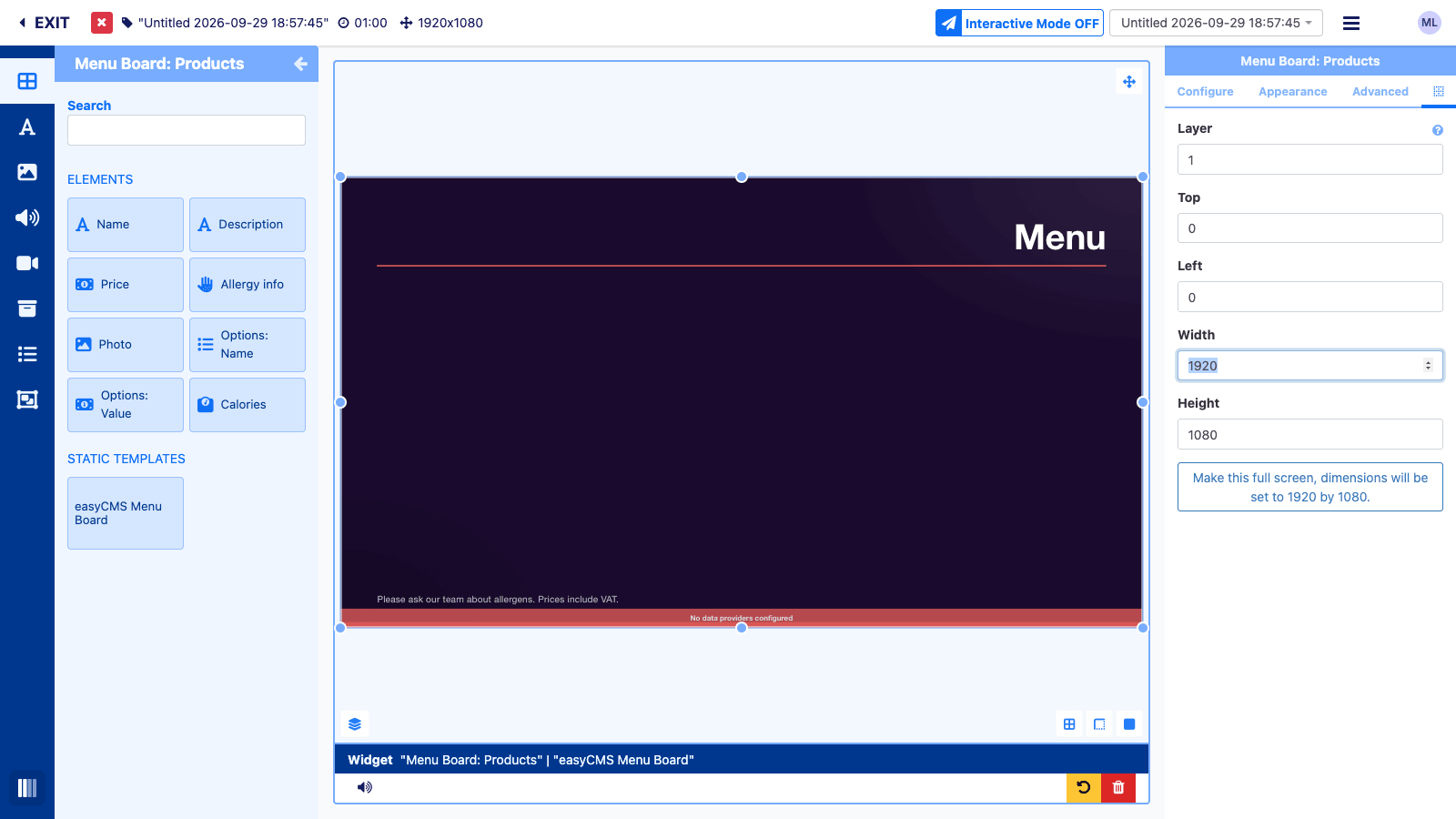The height and width of the screenshot is (819, 1456).
Task: Make this full screen 1920 by 1080
Action: 1310,488
